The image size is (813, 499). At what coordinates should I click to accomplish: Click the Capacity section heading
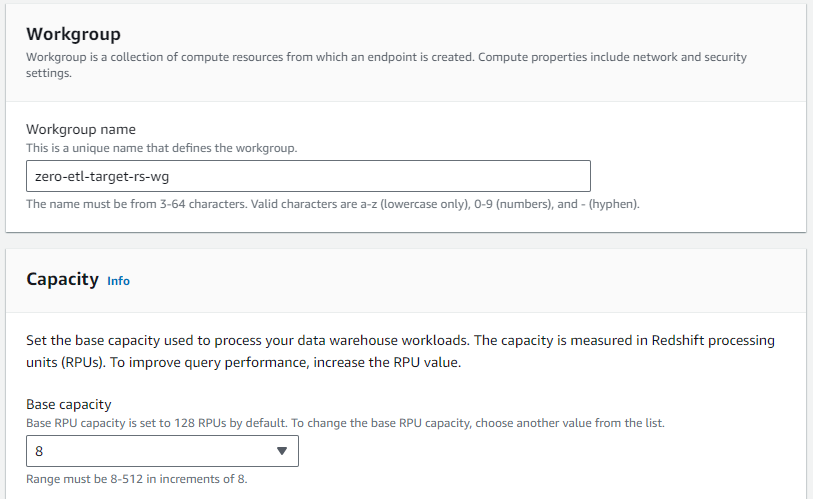(x=62, y=279)
